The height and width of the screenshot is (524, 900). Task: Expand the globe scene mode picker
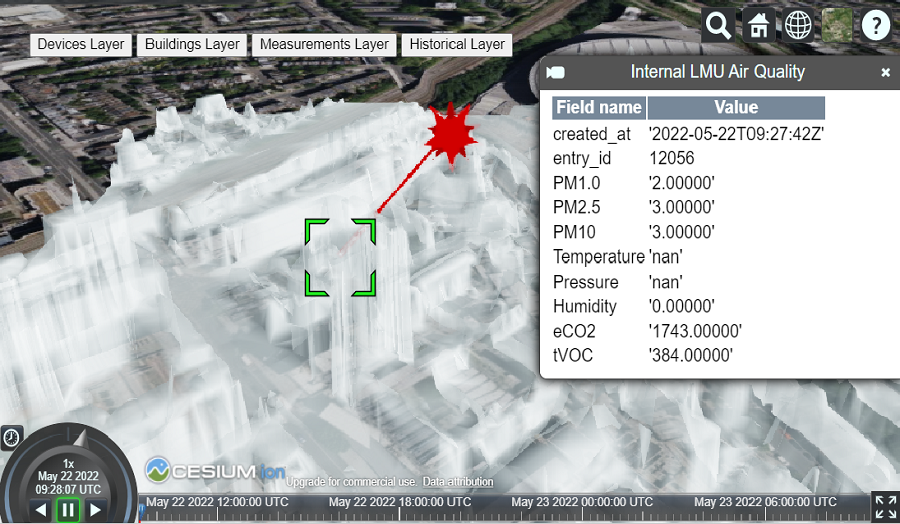point(797,25)
